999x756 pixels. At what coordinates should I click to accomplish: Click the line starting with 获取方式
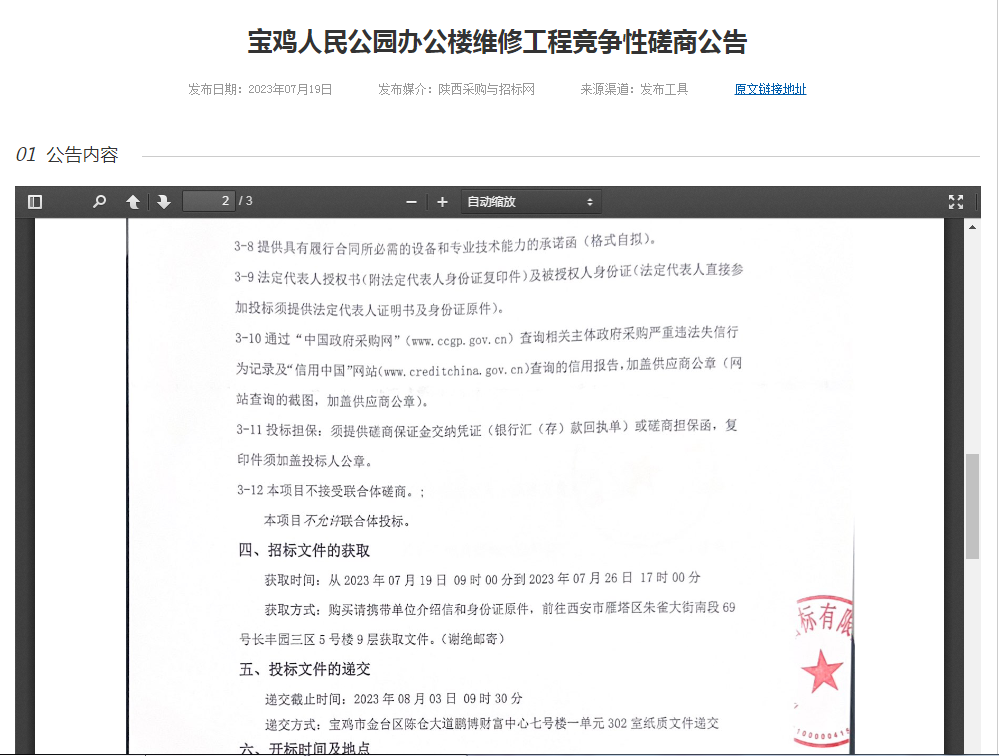pyautogui.click(x=500, y=609)
